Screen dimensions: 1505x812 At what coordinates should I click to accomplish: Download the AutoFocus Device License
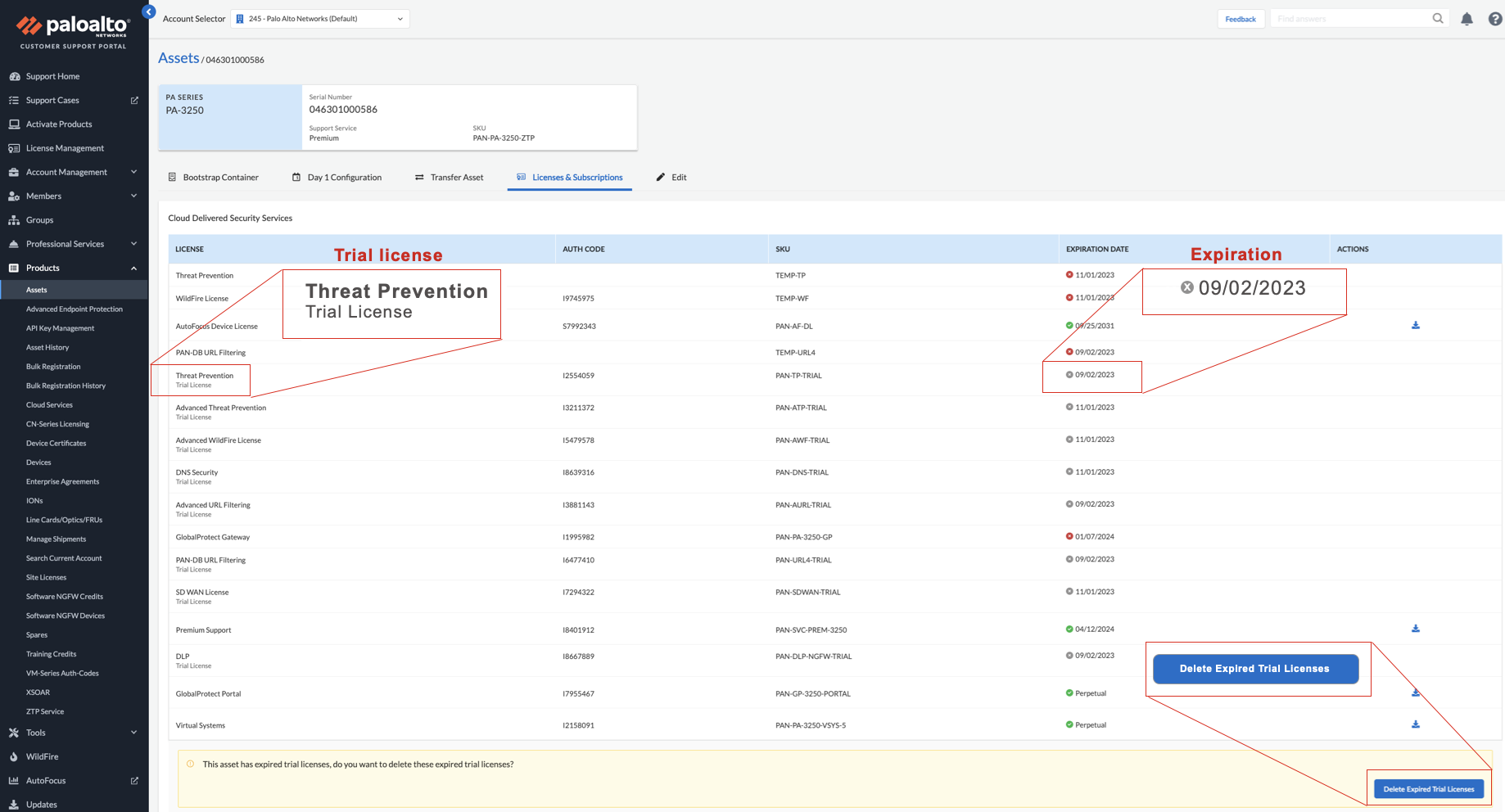click(x=1415, y=326)
